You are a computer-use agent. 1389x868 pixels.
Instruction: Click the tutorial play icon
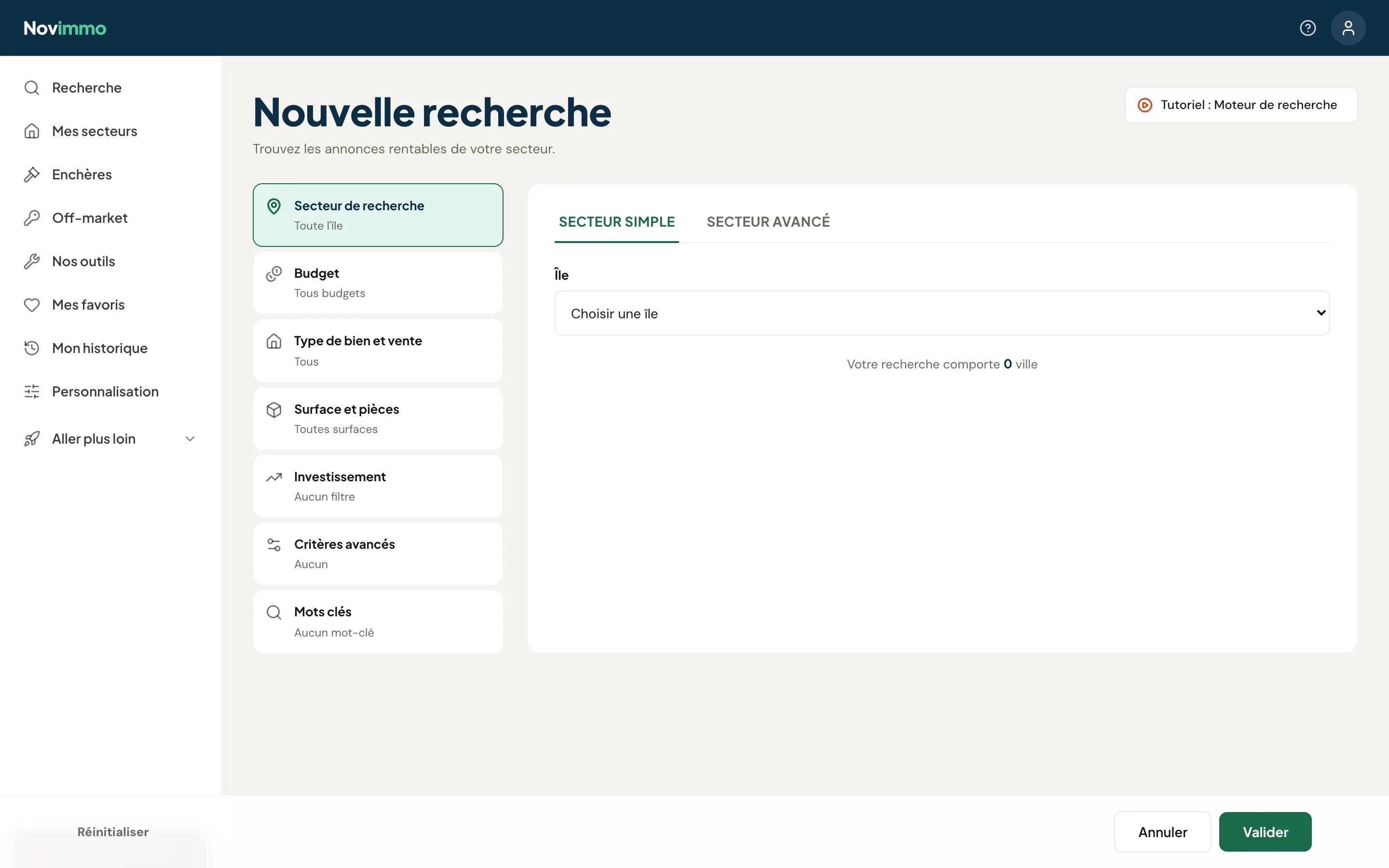tap(1144, 105)
